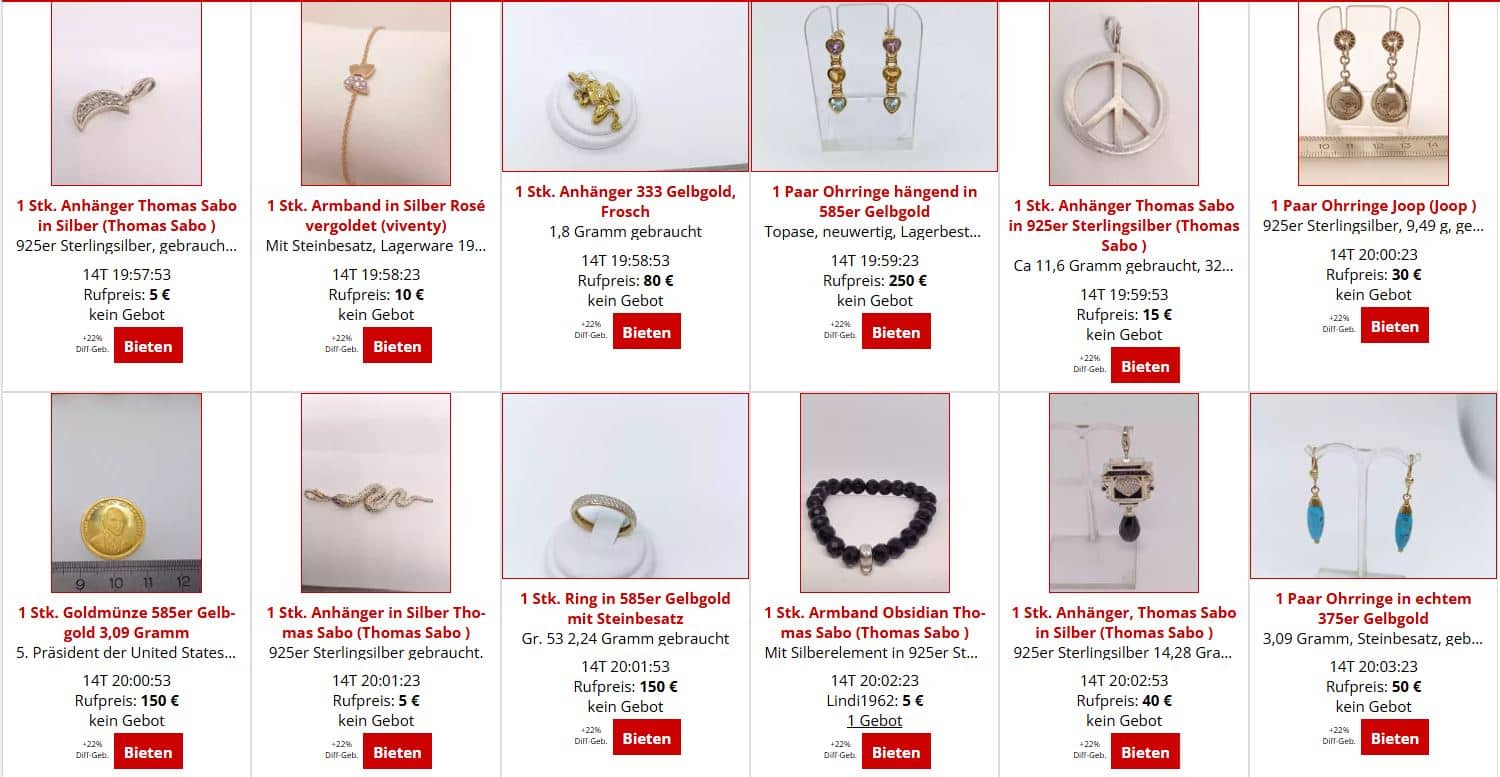Screen dimensions: 1500x777
Task: Bid on the Armband Silber Rosé vergoldet
Action: (397, 345)
